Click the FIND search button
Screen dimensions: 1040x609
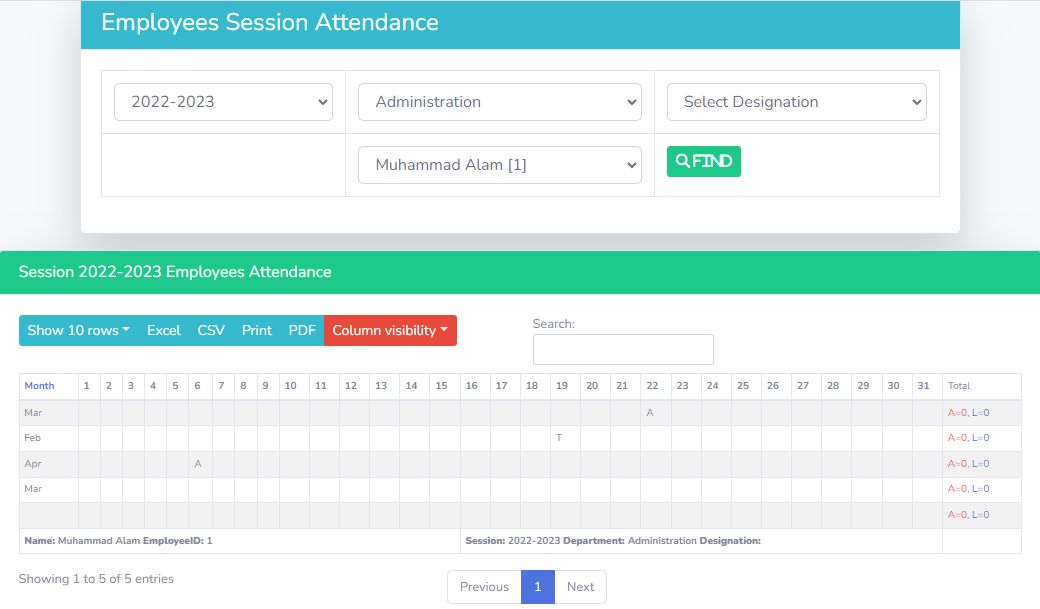[703, 161]
